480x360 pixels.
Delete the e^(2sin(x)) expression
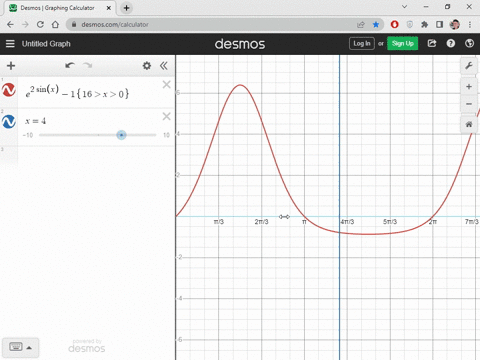pos(167,85)
